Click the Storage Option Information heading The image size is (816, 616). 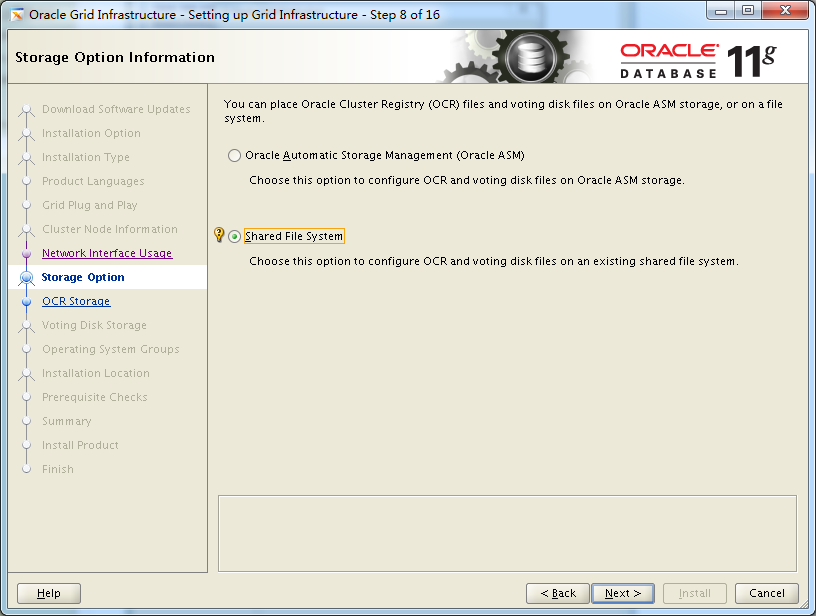coord(115,57)
